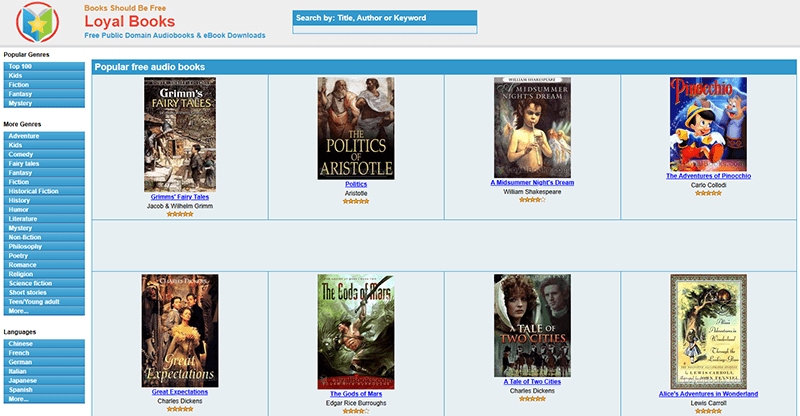Select Fantasy under Popular Genres

(44, 94)
